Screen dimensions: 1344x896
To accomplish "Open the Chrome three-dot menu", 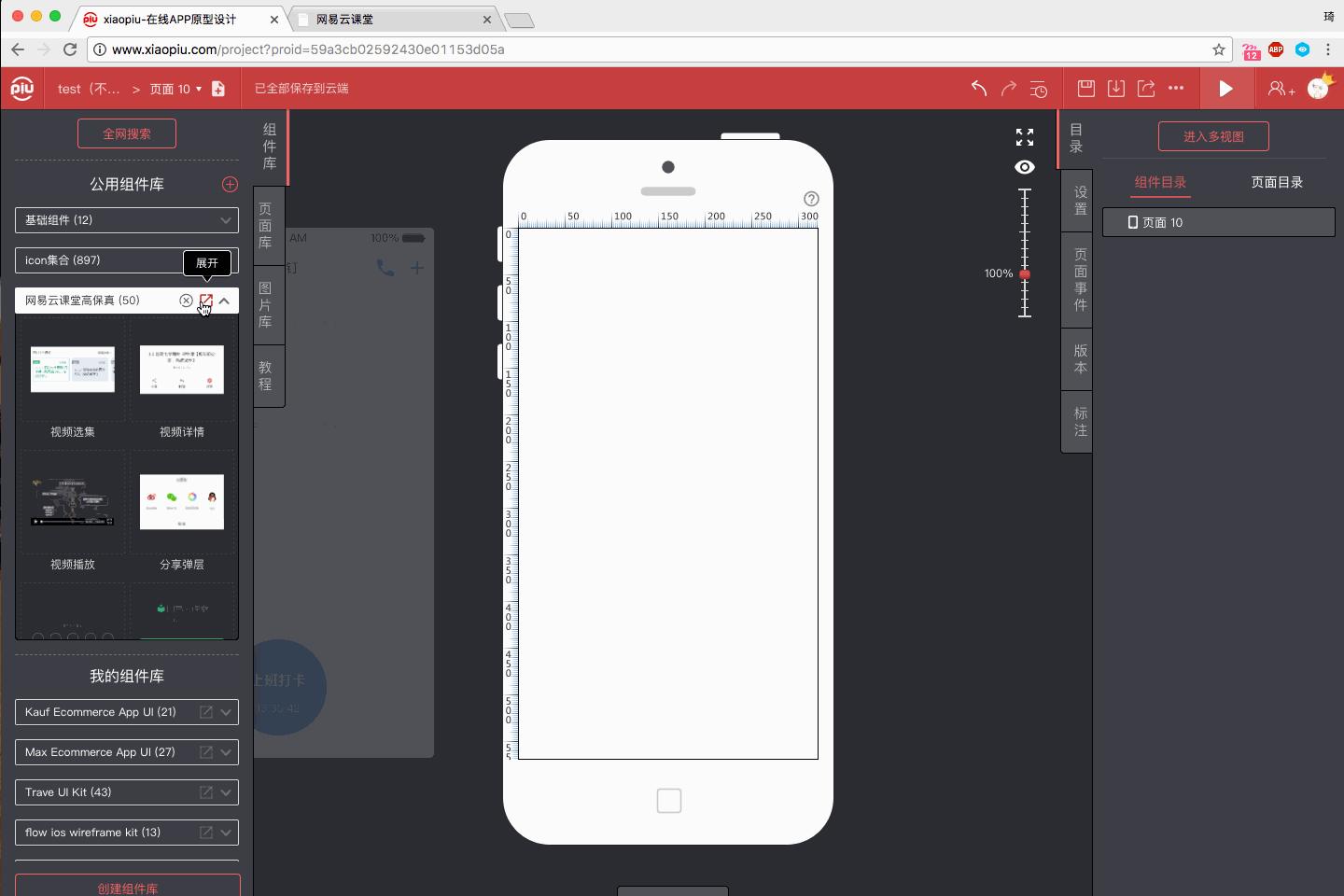I will [x=1328, y=49].
